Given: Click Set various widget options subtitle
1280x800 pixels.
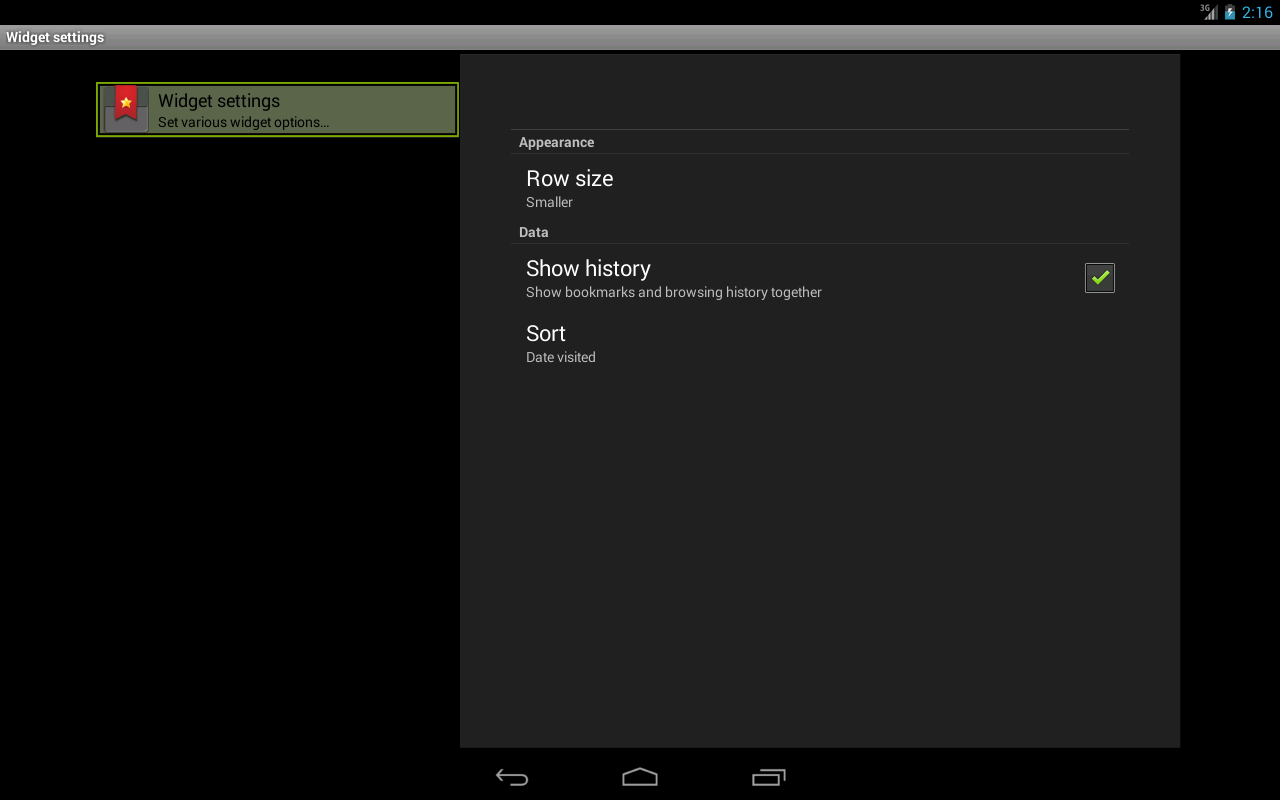Looking at the screenshot, I should [x=243, y=123].
